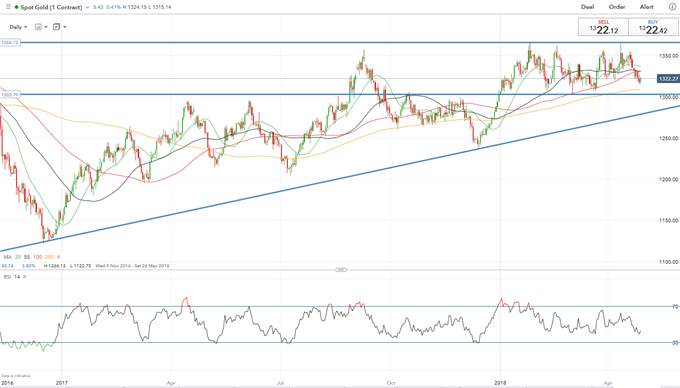Viewport: 680px width, 388px height.
Task: Switch to the Deal tab
Action: coord(588,7)
